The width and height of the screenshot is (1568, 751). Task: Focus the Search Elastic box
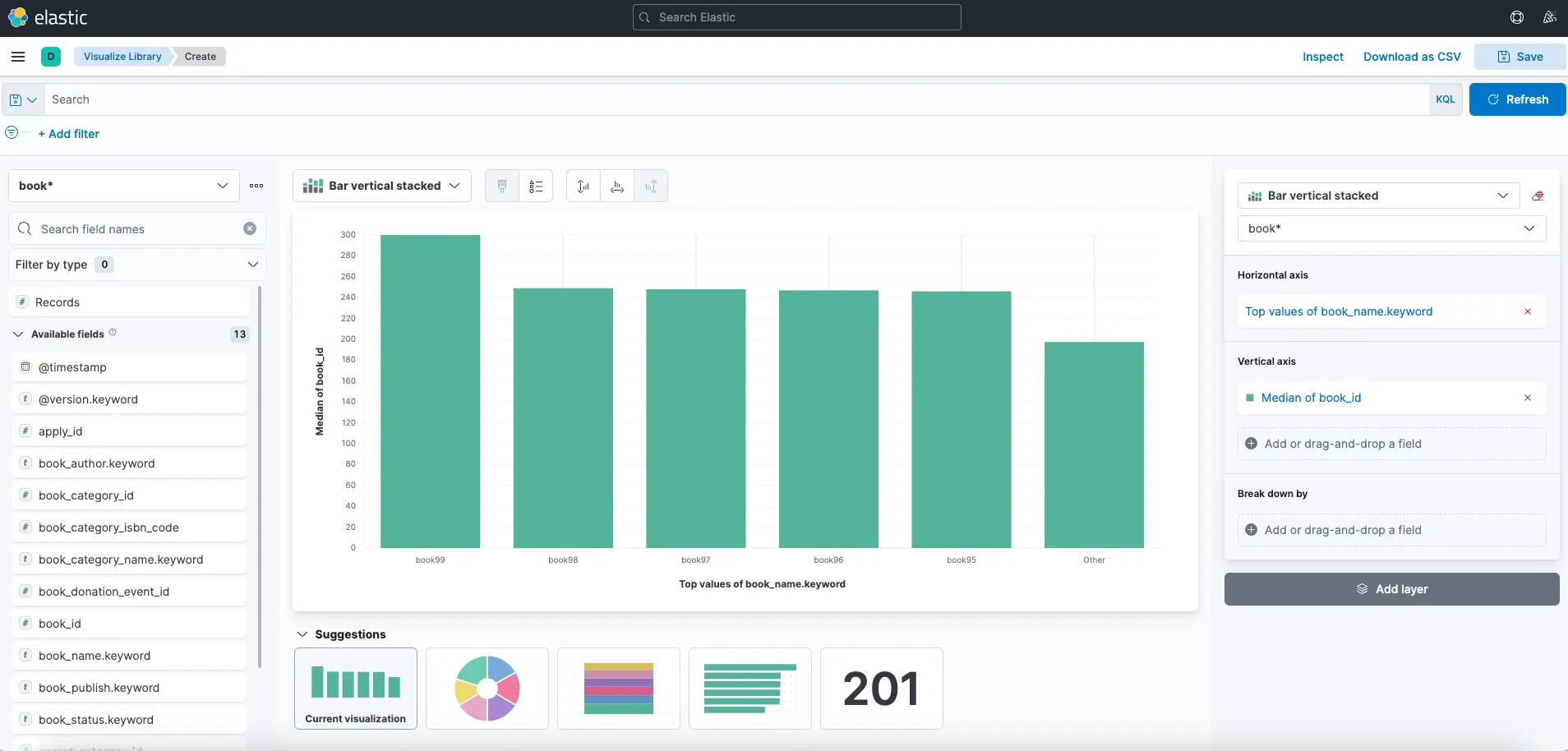797,17
